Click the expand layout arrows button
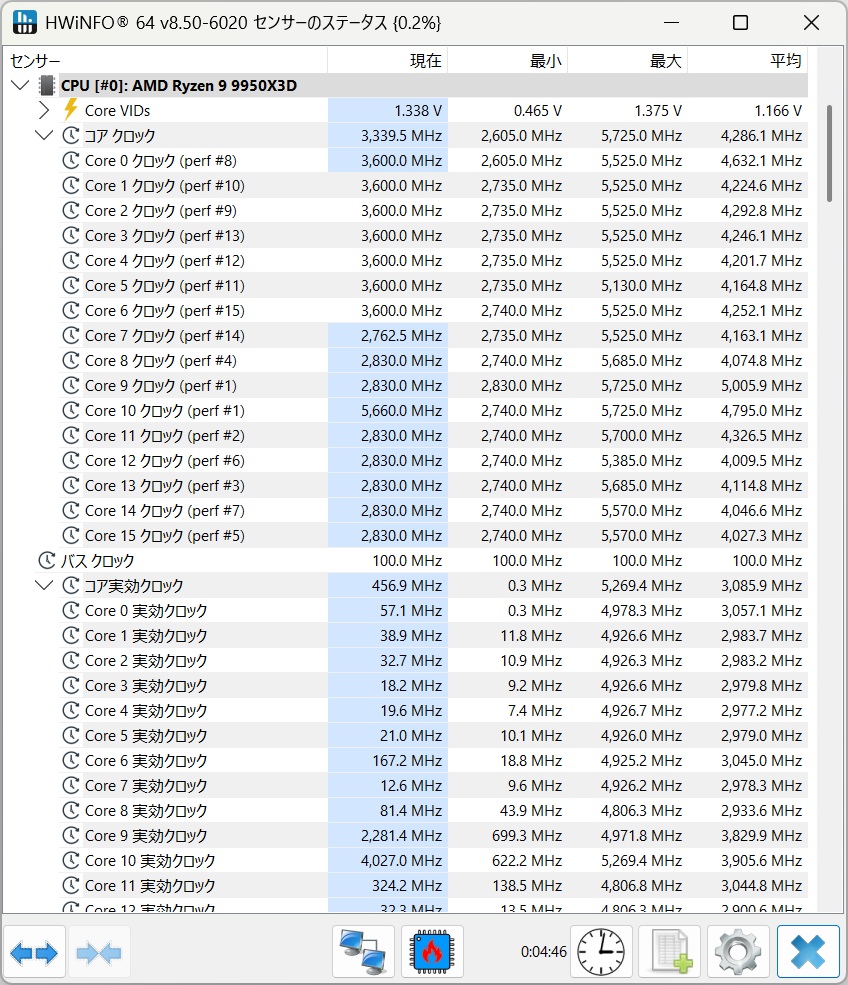 pos(34,953)
